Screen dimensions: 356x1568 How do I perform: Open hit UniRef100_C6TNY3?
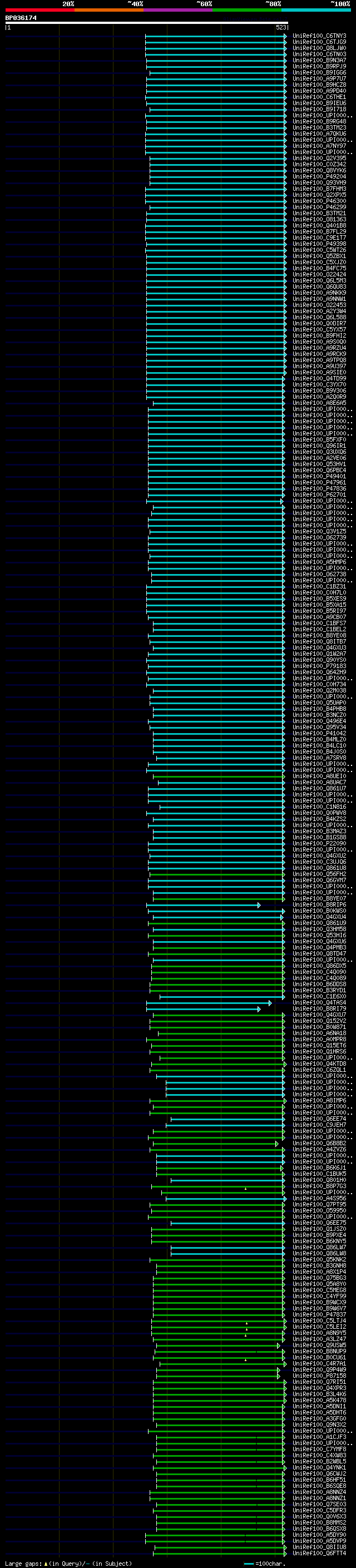319,36
